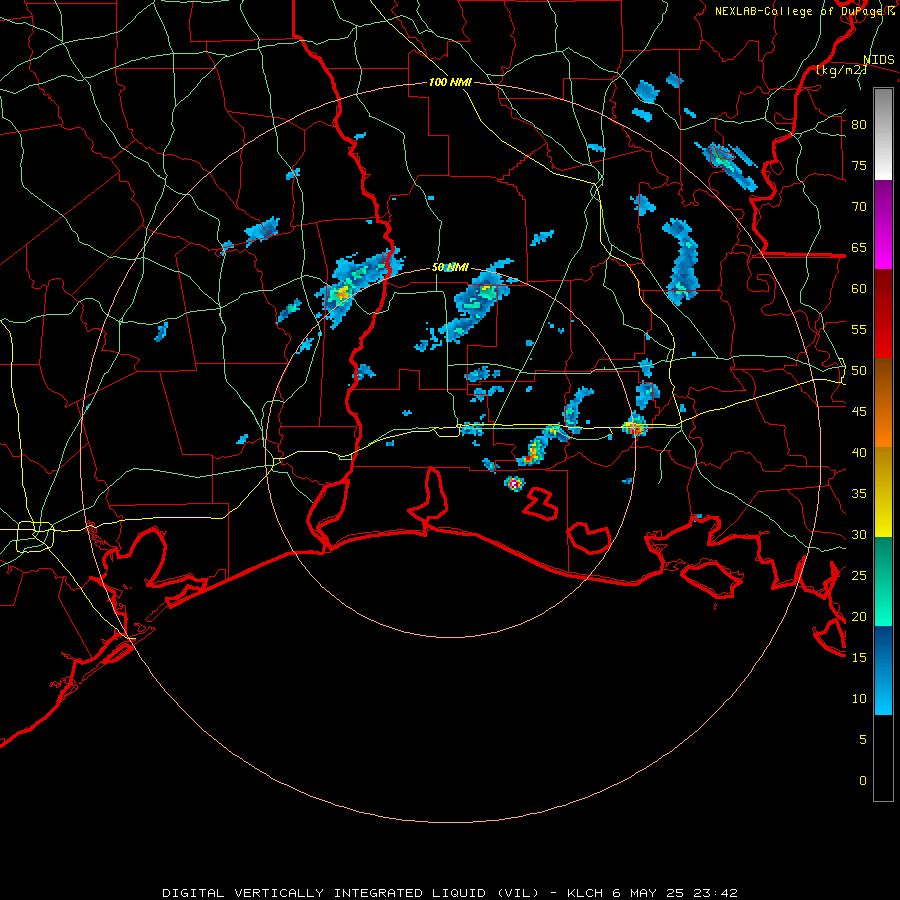Click the bright red segment of the color bar

click(883, 313)
